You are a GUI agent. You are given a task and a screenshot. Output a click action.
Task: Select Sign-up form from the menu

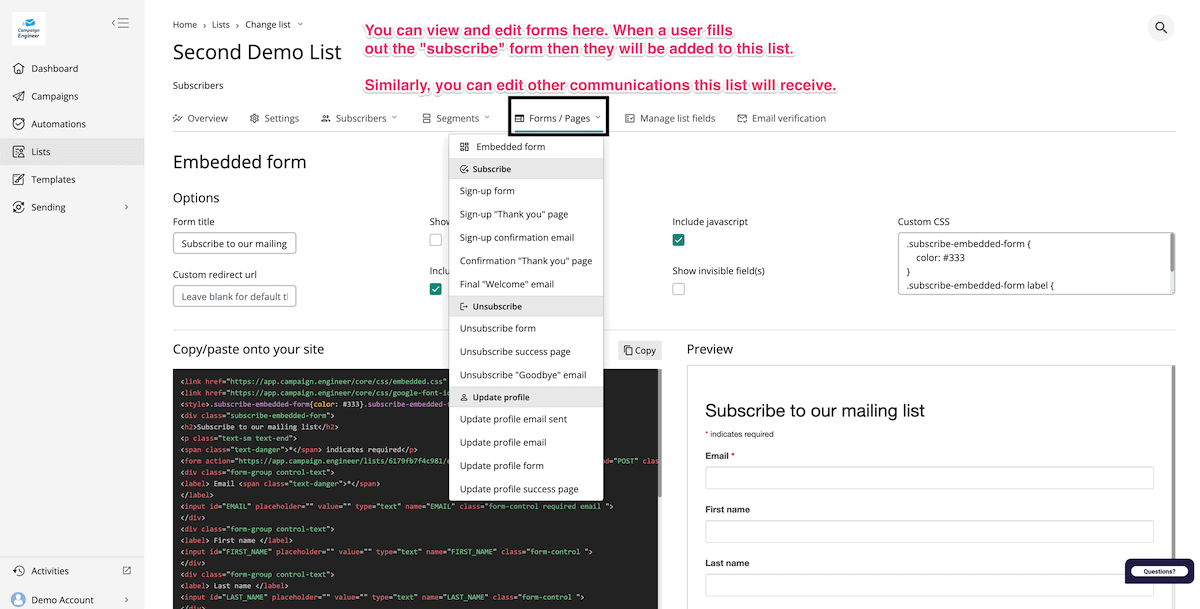[487, 191]
